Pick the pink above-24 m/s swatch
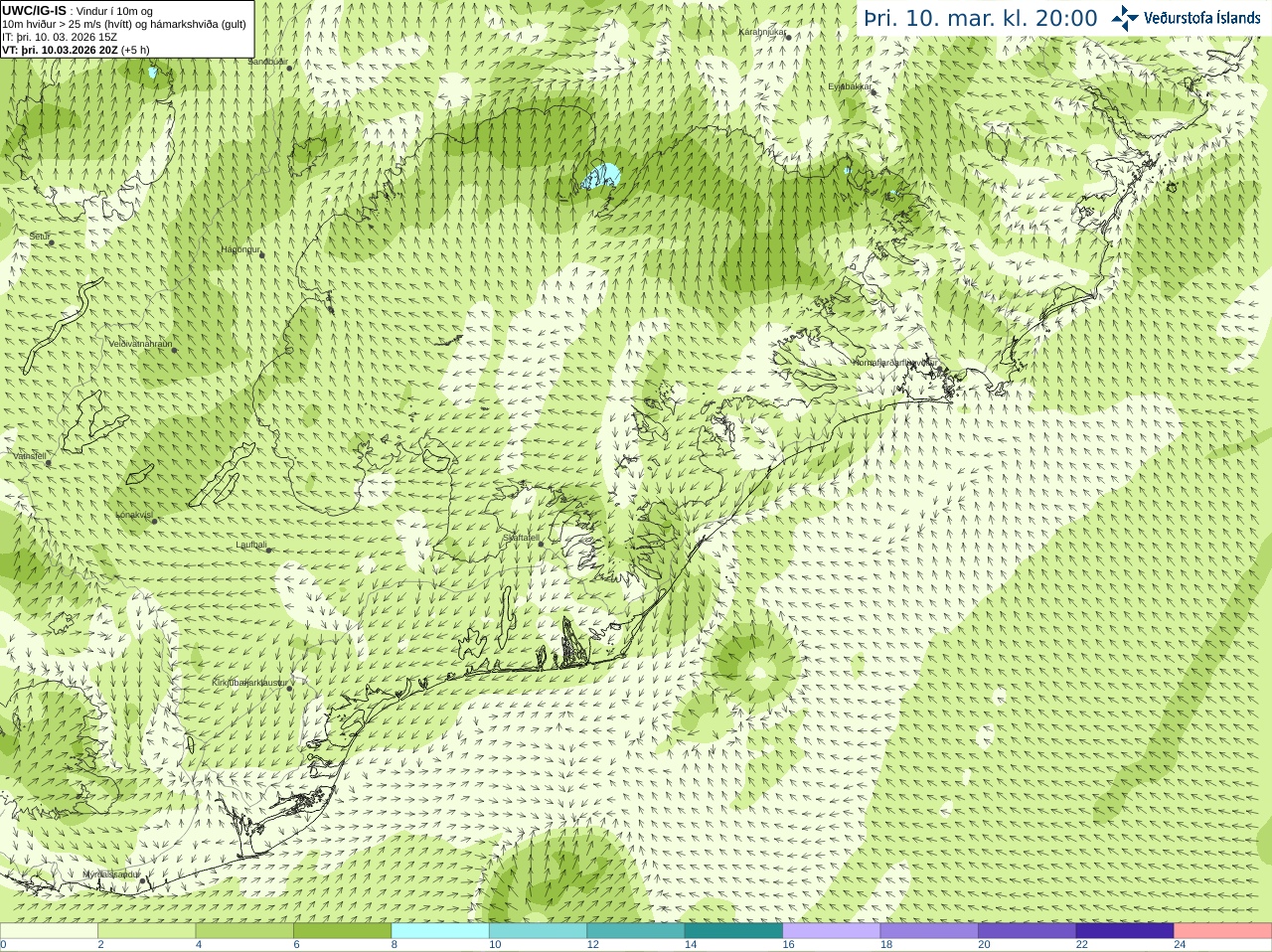Screen dimensions: 1272x952 pos(1223,931)
